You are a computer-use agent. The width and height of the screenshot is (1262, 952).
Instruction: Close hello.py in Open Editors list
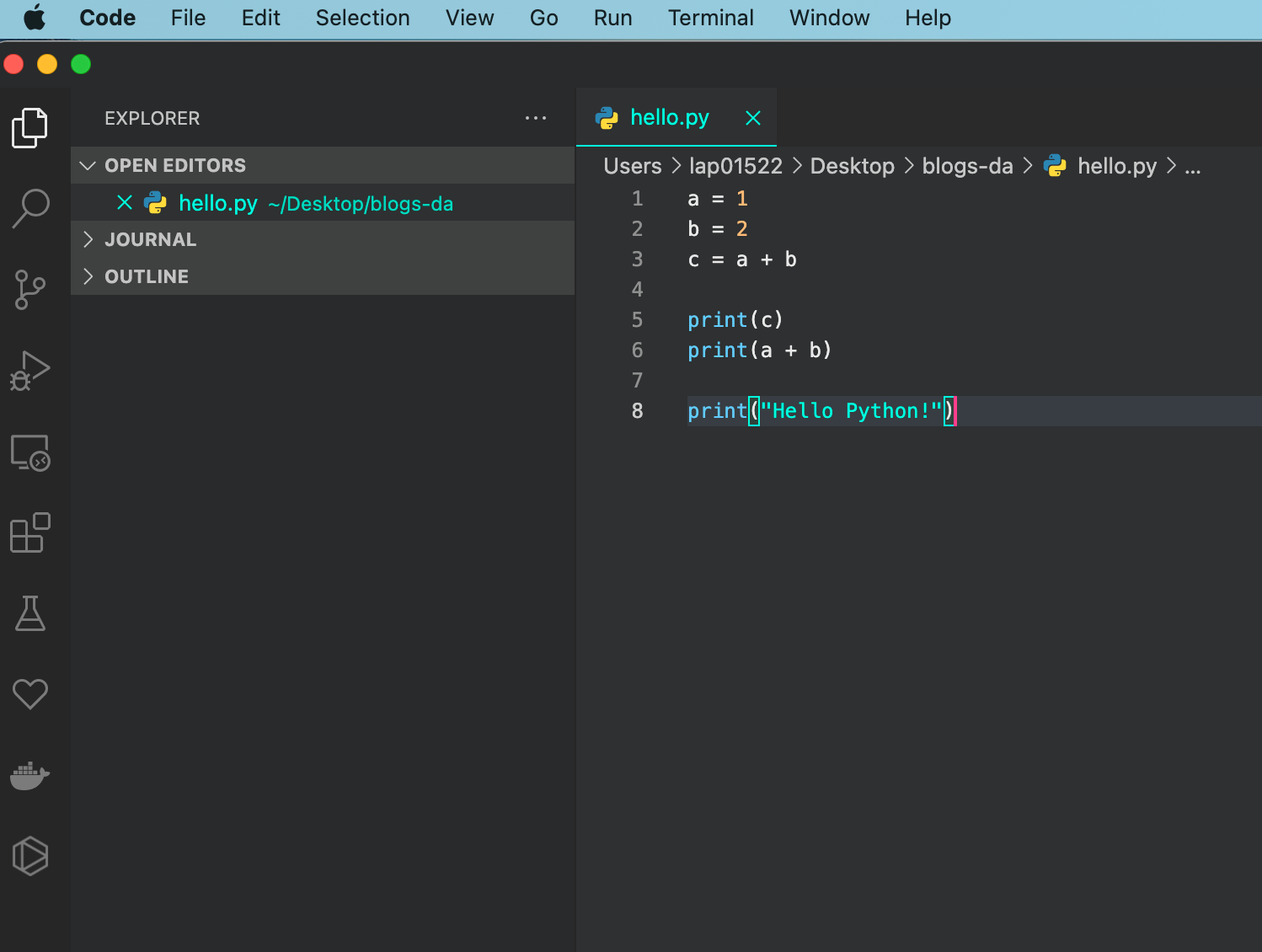point(125,202)
